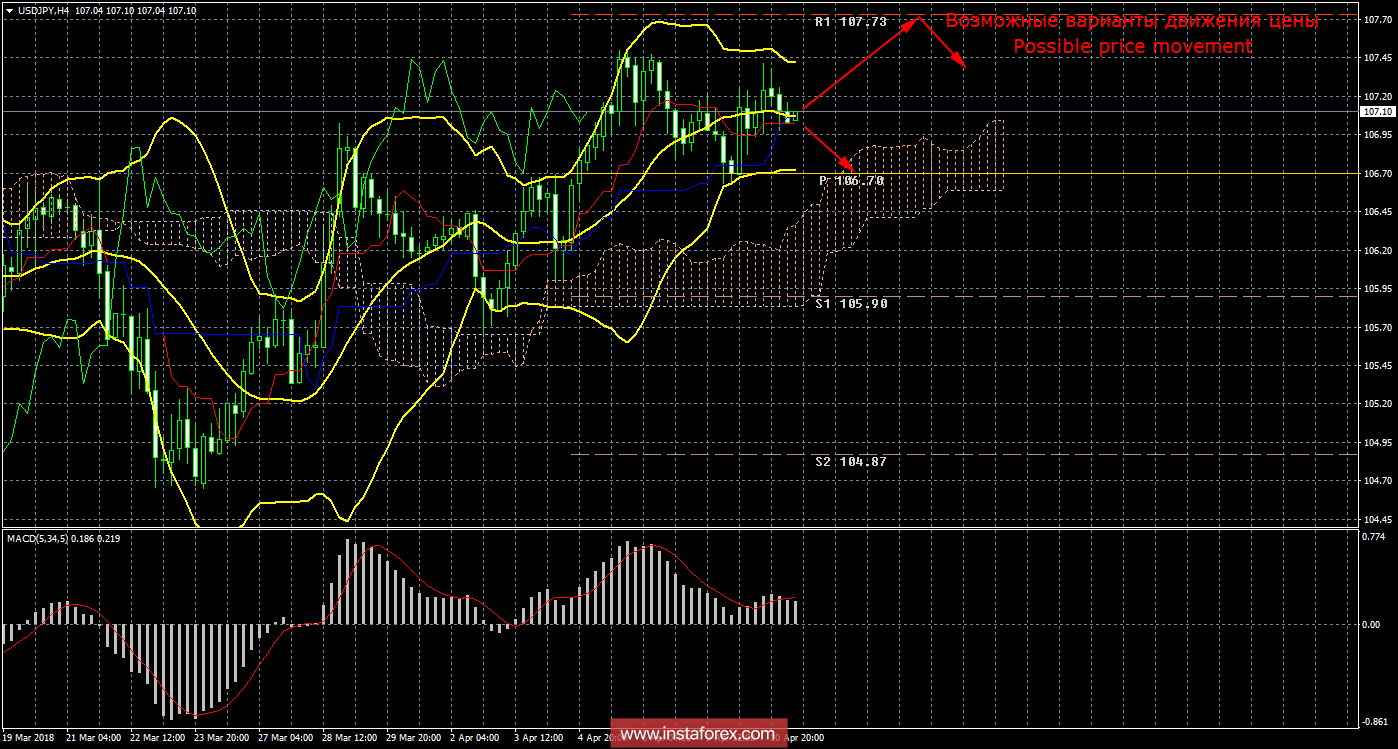The height and width of the screenshot is (749, 1398).
Task: Click the 23 Mar 20:00 time label
Action: (221, 738)
